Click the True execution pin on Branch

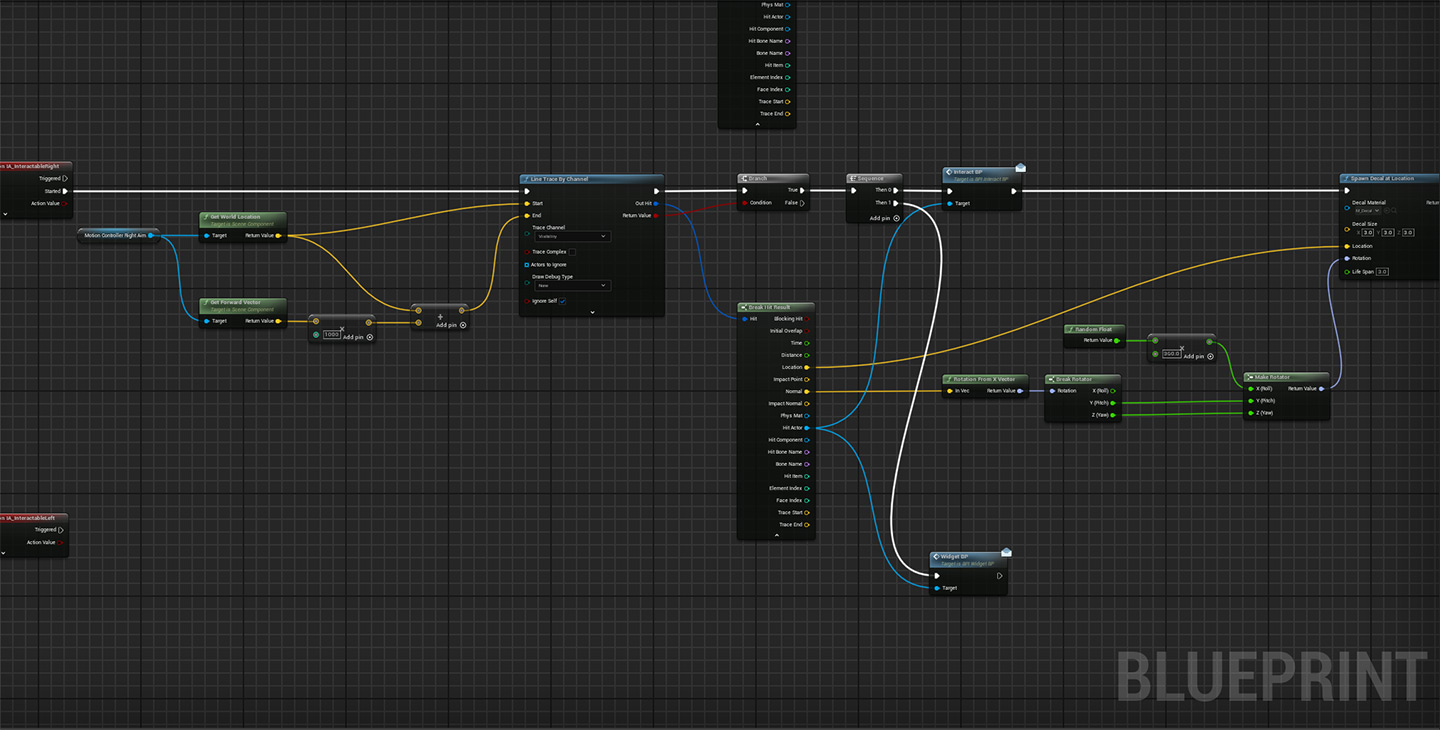(804, 190)
